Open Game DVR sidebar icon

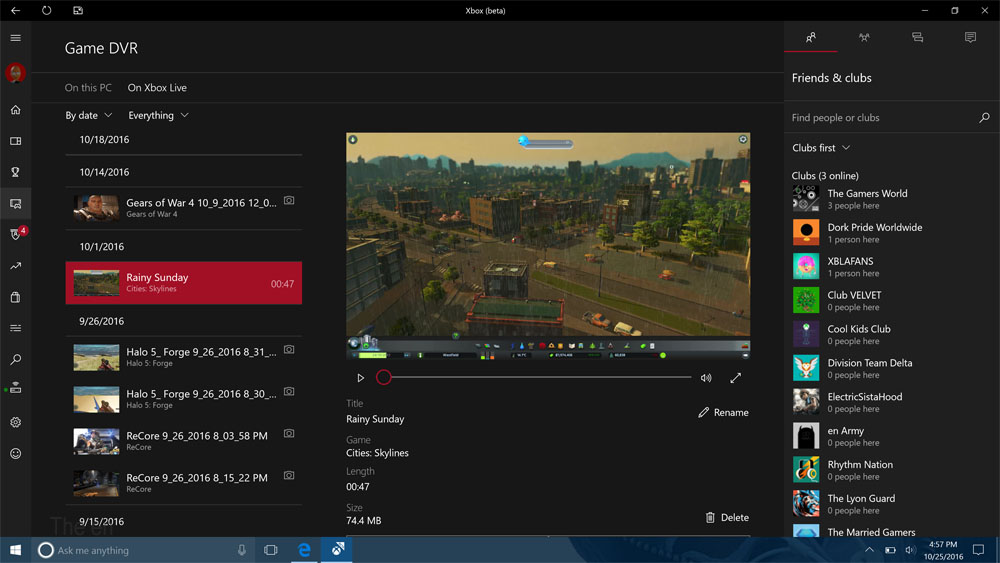[15, 203]
